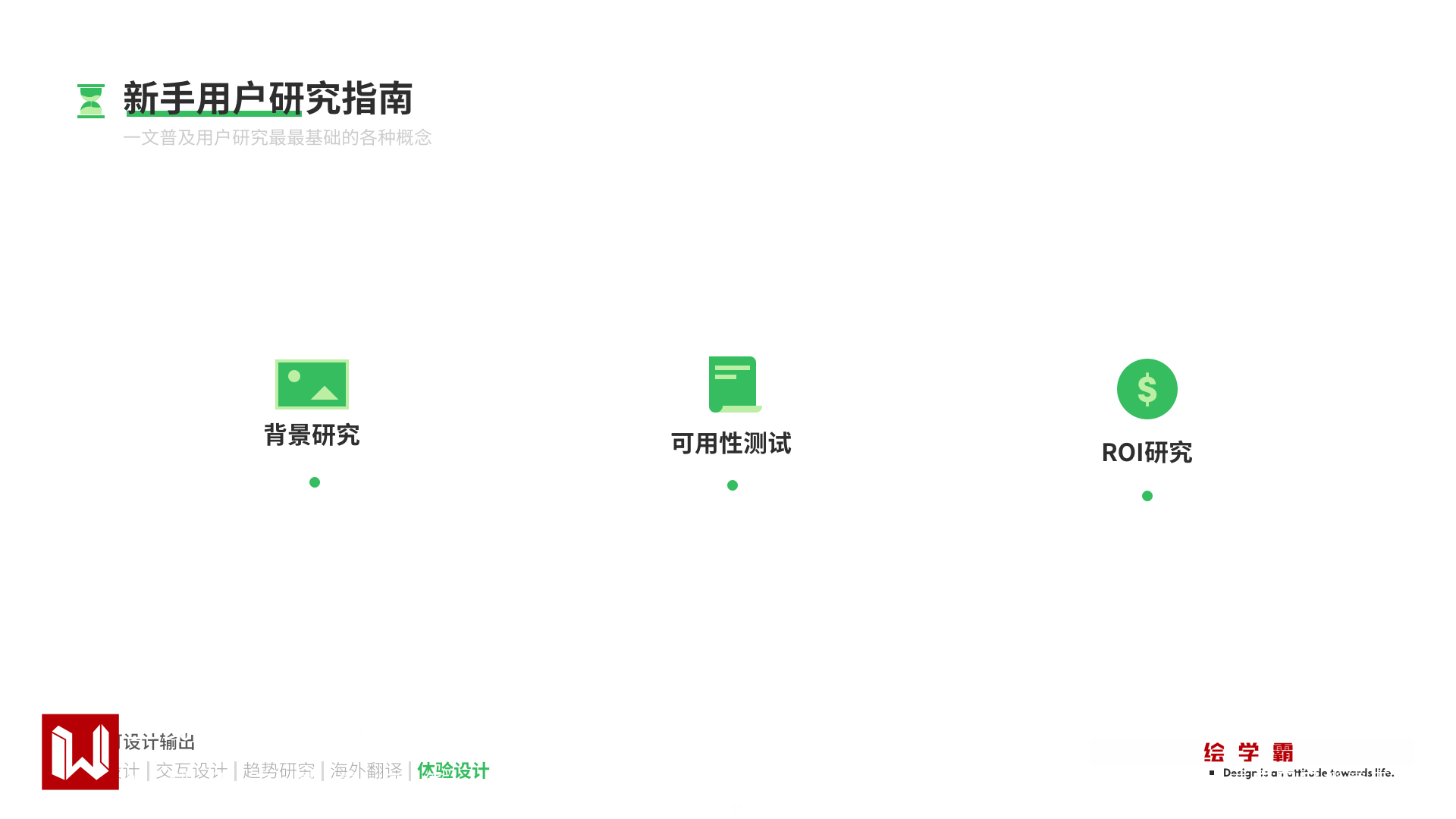This screenshot has height=819, width=1456.
Task: Click the green hourglass icon beside the title
Action: point(91,101)
